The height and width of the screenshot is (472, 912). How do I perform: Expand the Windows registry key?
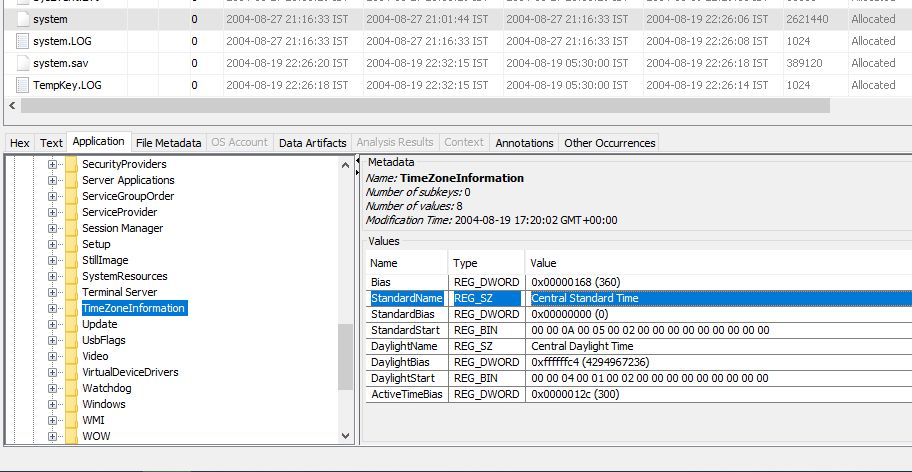(x=52, y=404)
